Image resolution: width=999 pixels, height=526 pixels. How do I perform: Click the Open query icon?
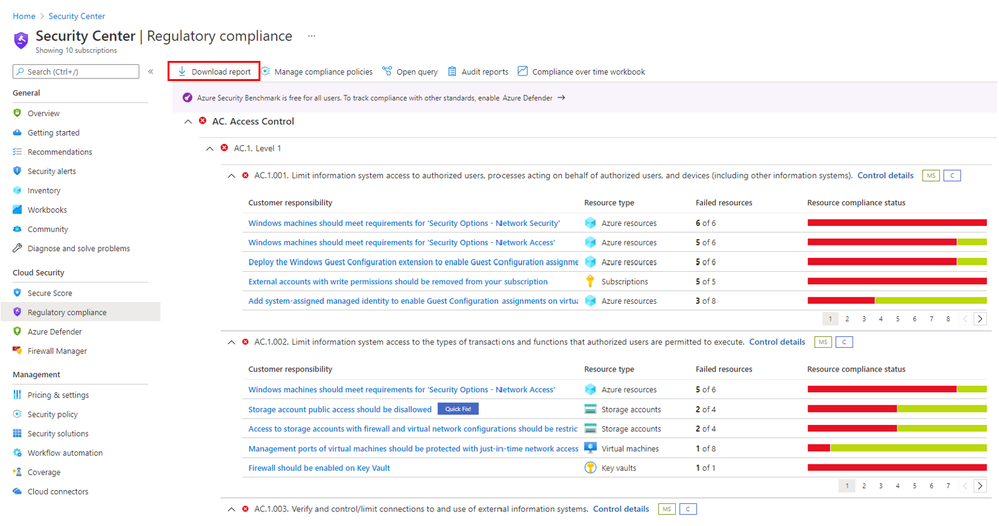tap(387, 71)
